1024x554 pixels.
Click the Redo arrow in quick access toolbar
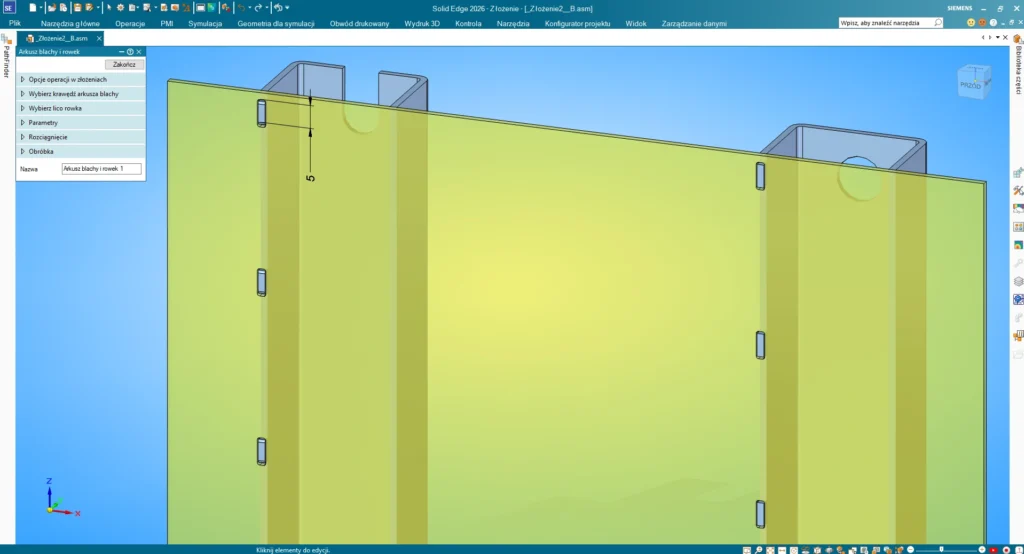(x=257, y=8)
